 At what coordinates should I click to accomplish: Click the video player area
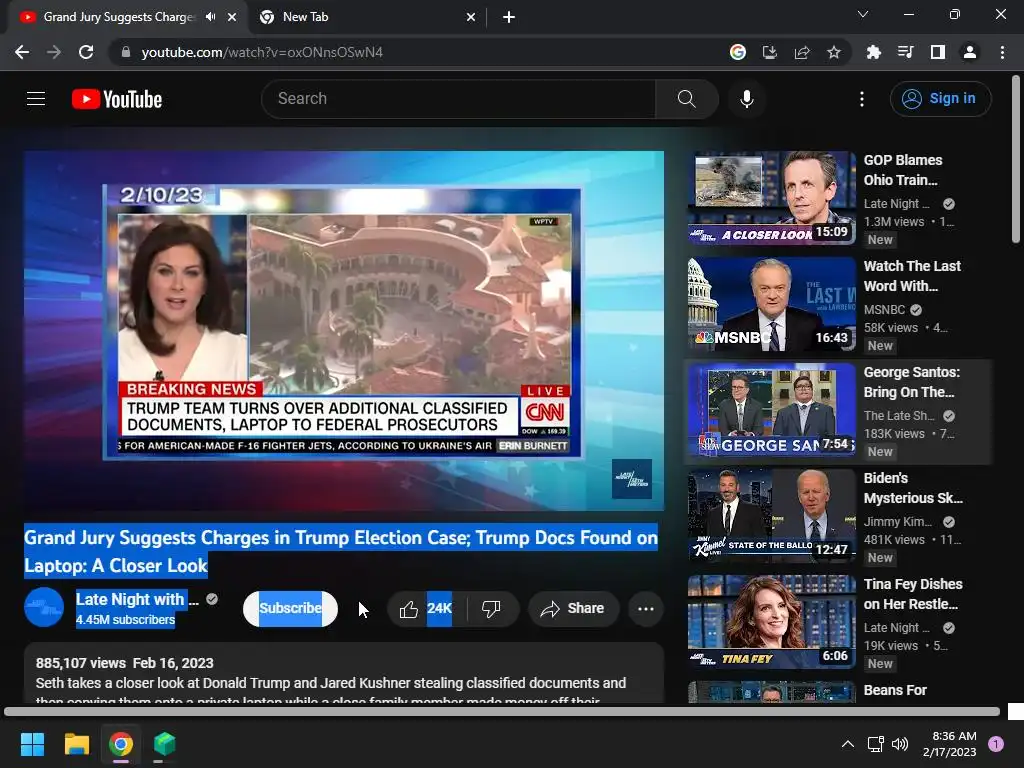(344, 330)
